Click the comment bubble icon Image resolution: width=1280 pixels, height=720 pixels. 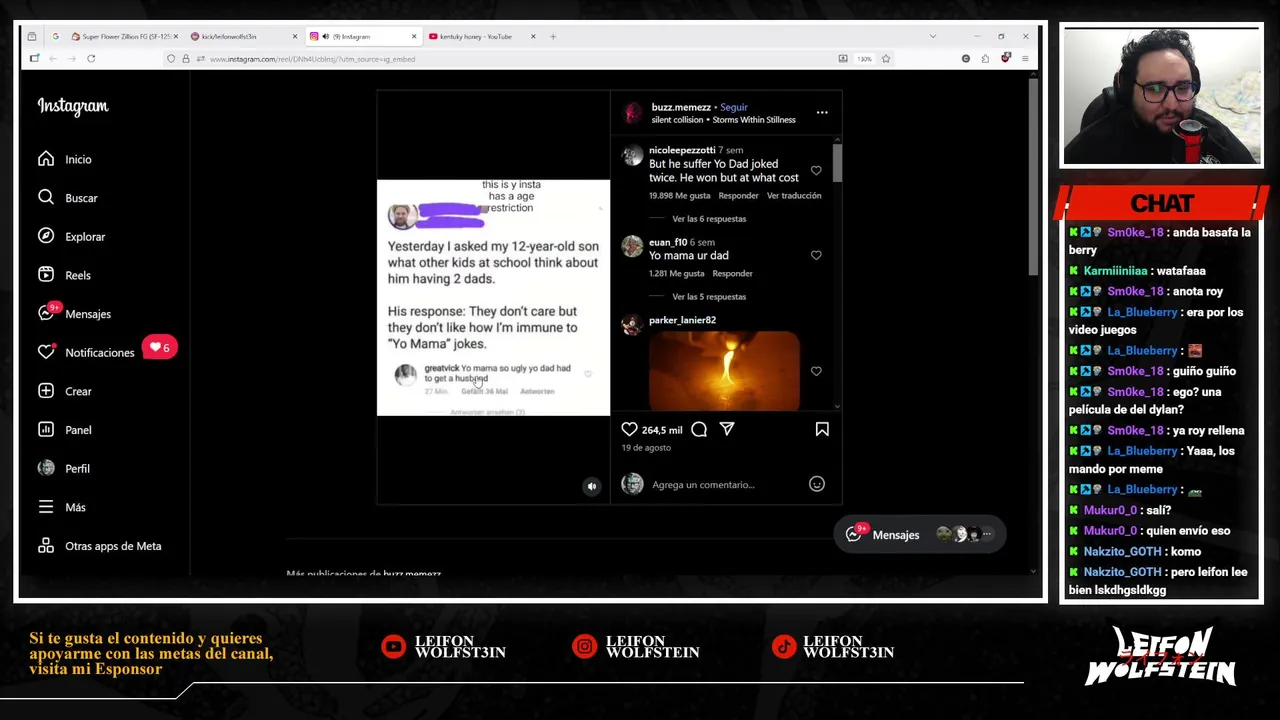(699, 429)
